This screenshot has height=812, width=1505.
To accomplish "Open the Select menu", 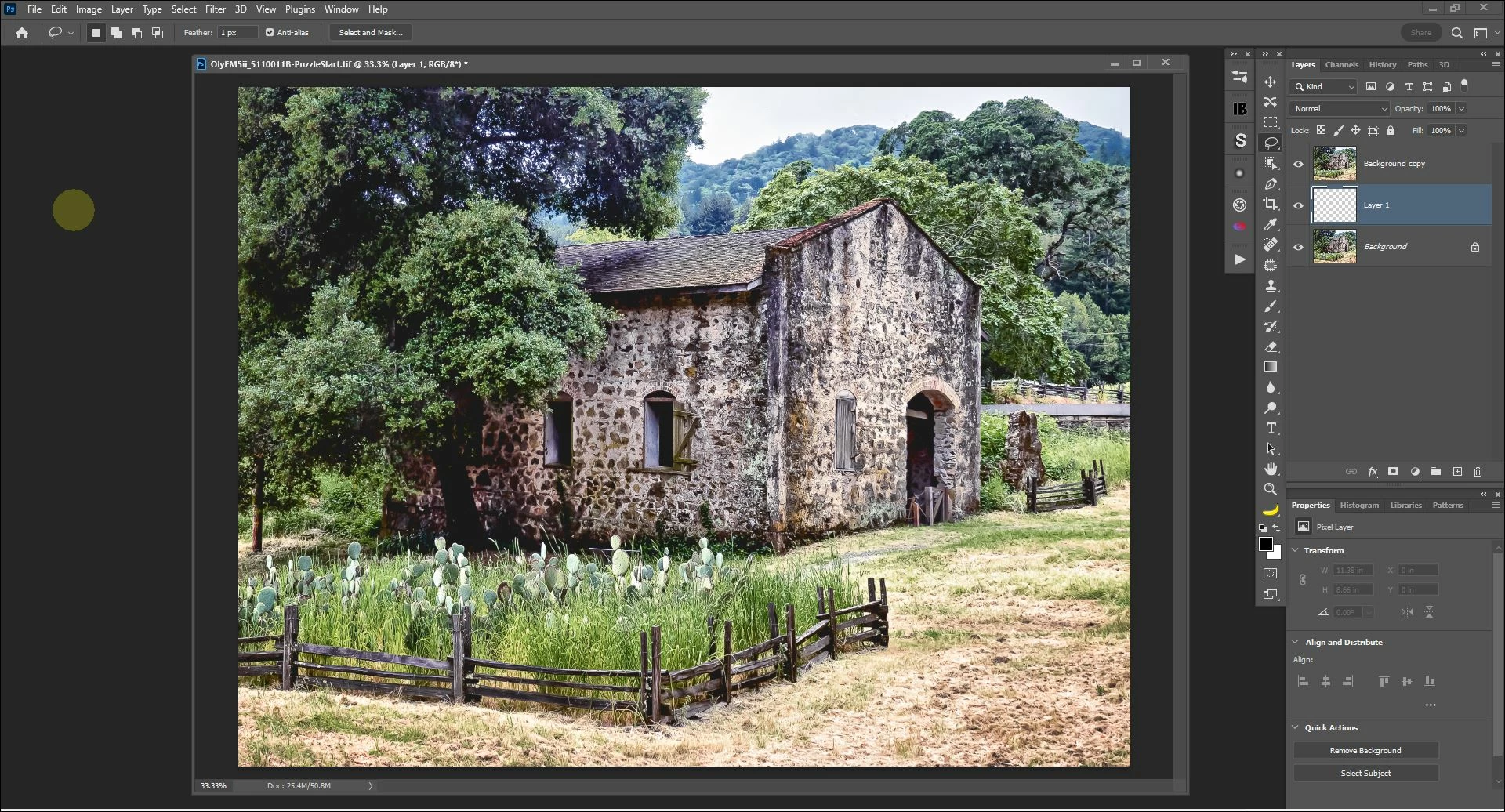I will tap(183, 9).
